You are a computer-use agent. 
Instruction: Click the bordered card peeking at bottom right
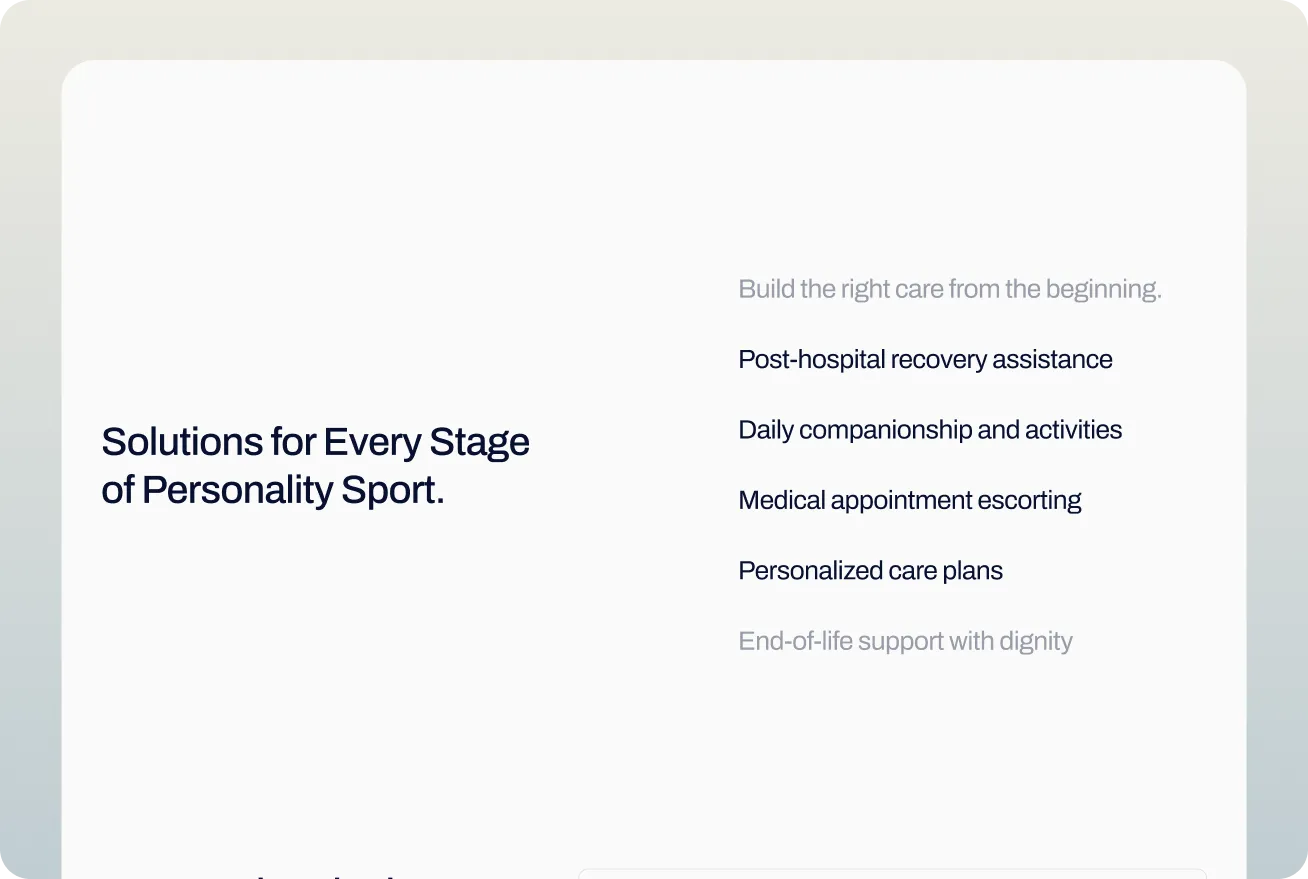(892, 873)
